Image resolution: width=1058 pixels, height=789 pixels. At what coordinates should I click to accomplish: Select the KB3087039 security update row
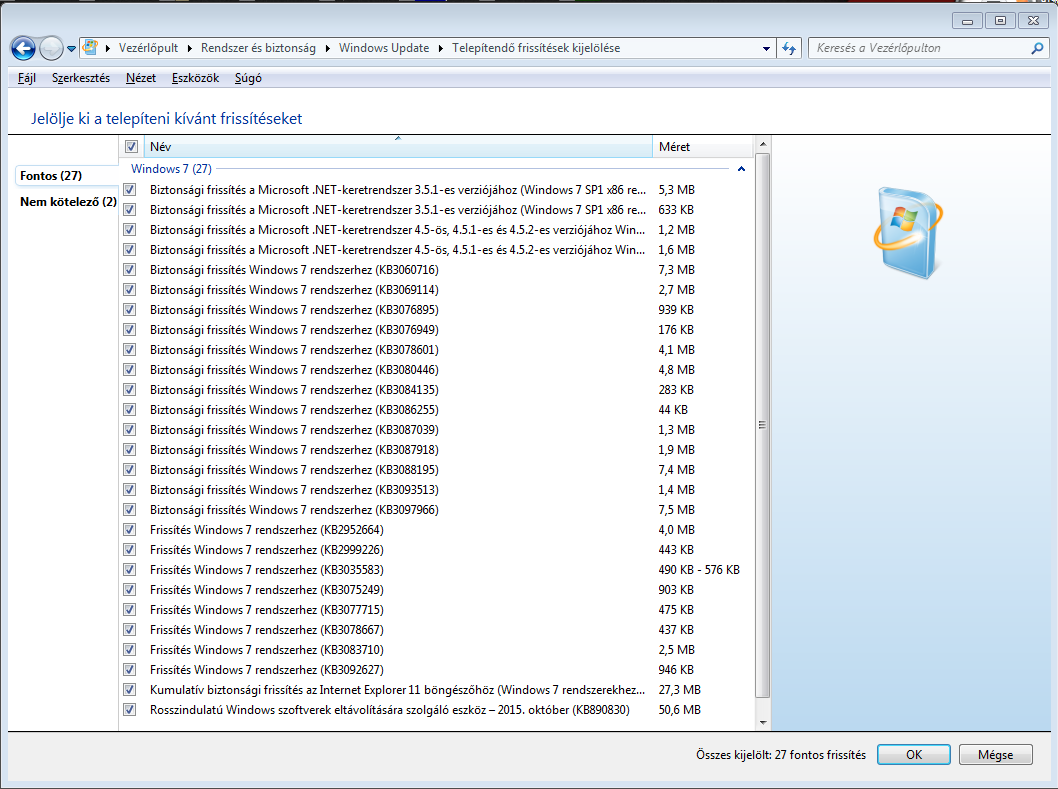pos(436,430)
